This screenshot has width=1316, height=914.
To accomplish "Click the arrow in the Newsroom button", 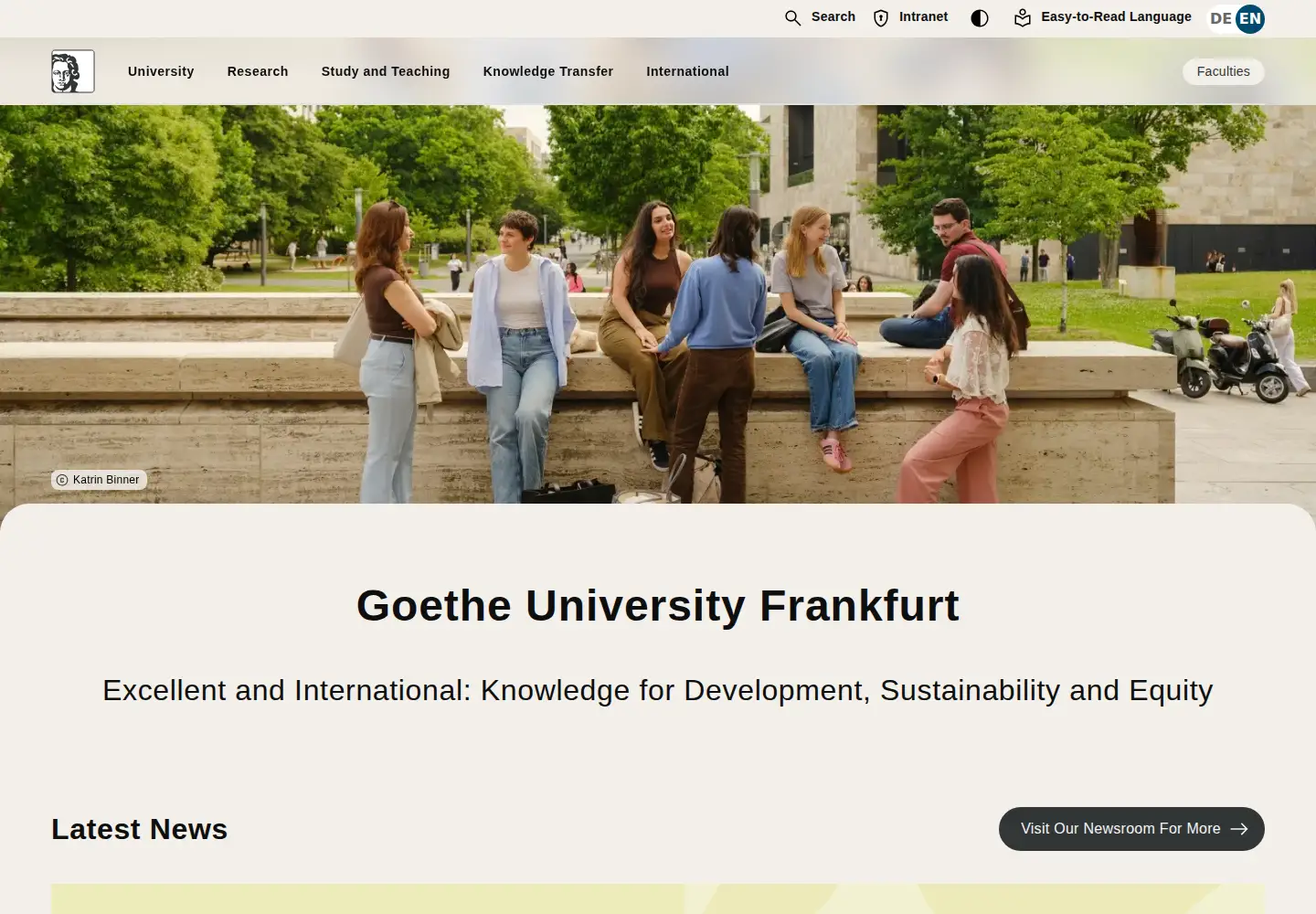I will tap(1239, 829).
